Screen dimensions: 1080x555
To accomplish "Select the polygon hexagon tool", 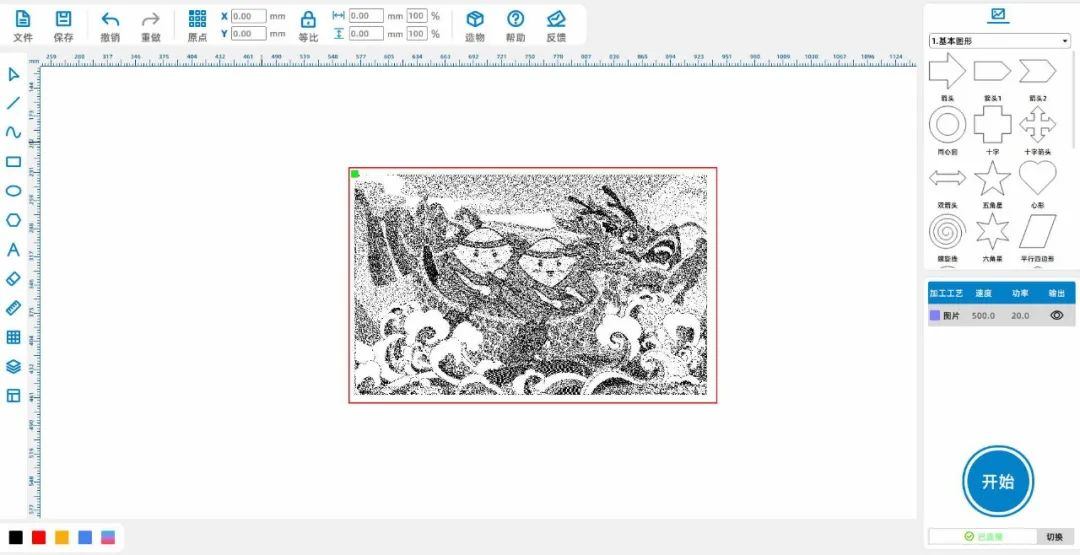I will [x=14, y=220].
